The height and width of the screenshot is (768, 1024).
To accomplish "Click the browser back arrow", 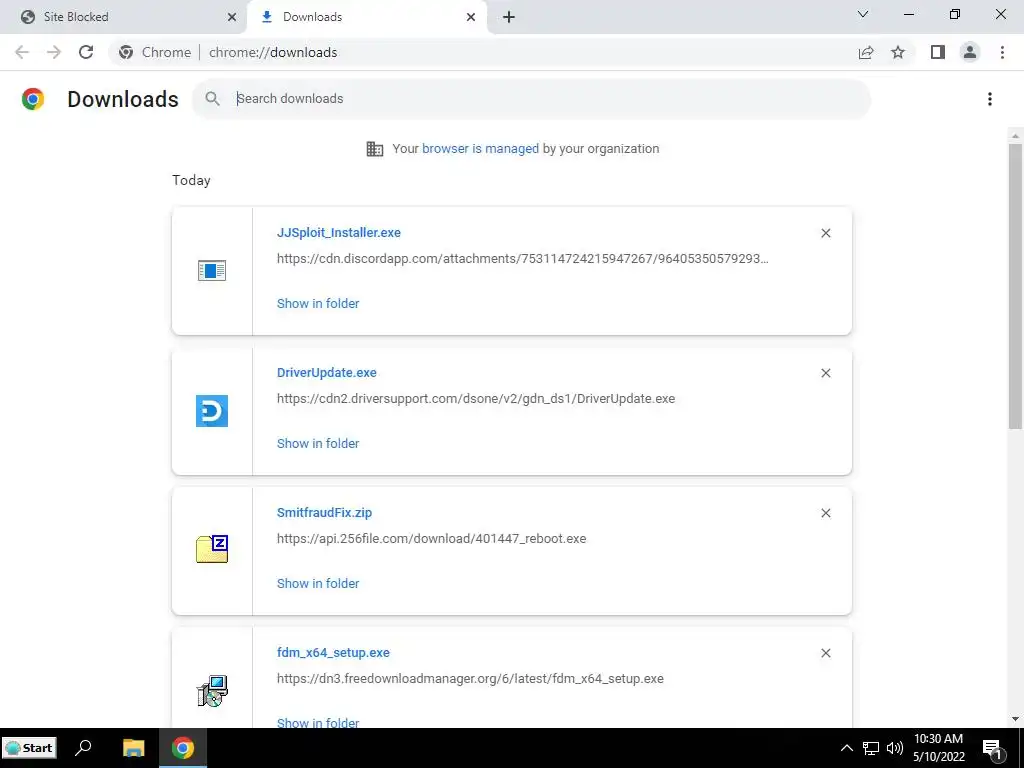I will pos(22,52).
